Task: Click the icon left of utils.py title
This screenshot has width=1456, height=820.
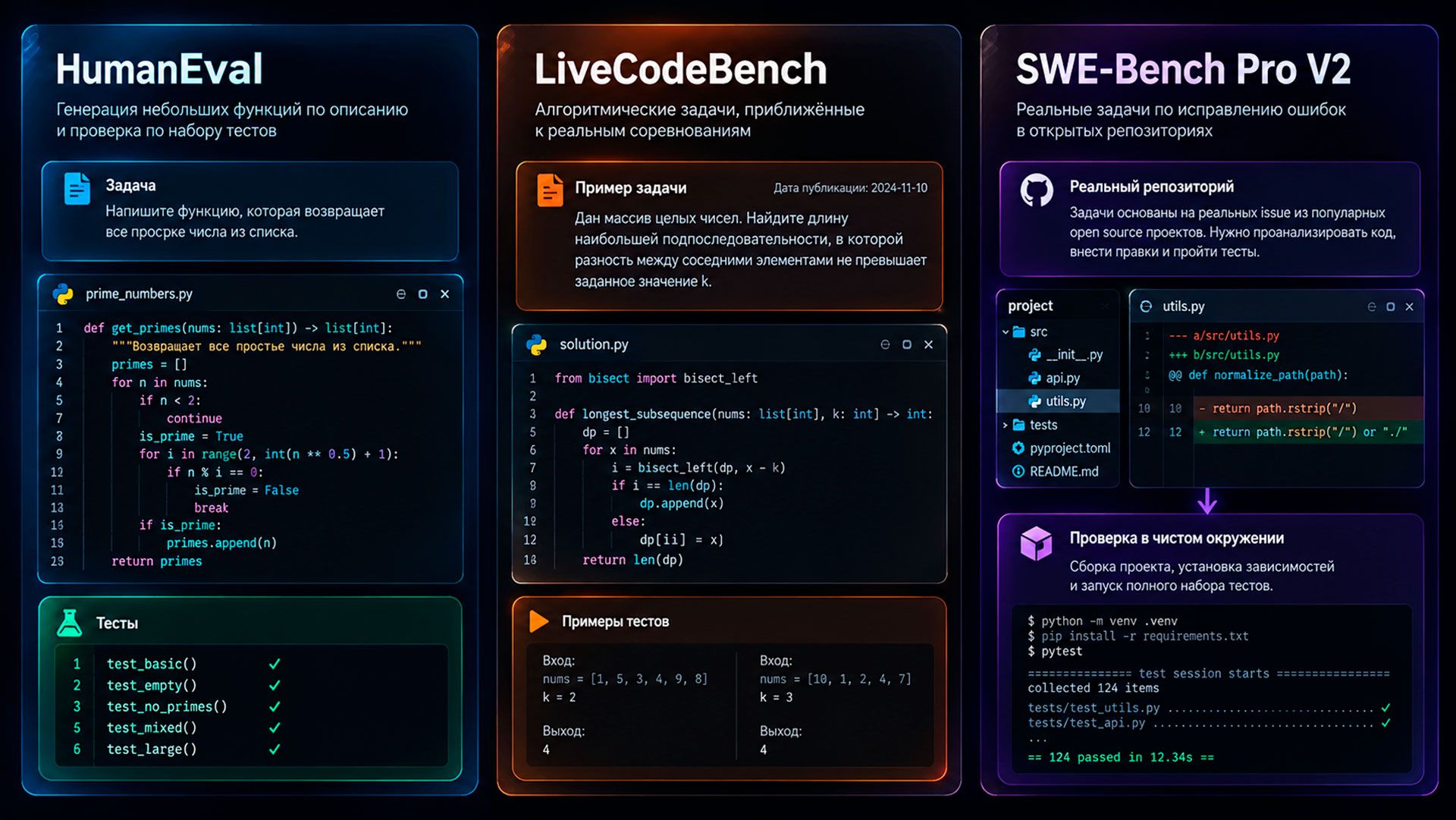Action: pyautogui.click(x=1147, y=306)
